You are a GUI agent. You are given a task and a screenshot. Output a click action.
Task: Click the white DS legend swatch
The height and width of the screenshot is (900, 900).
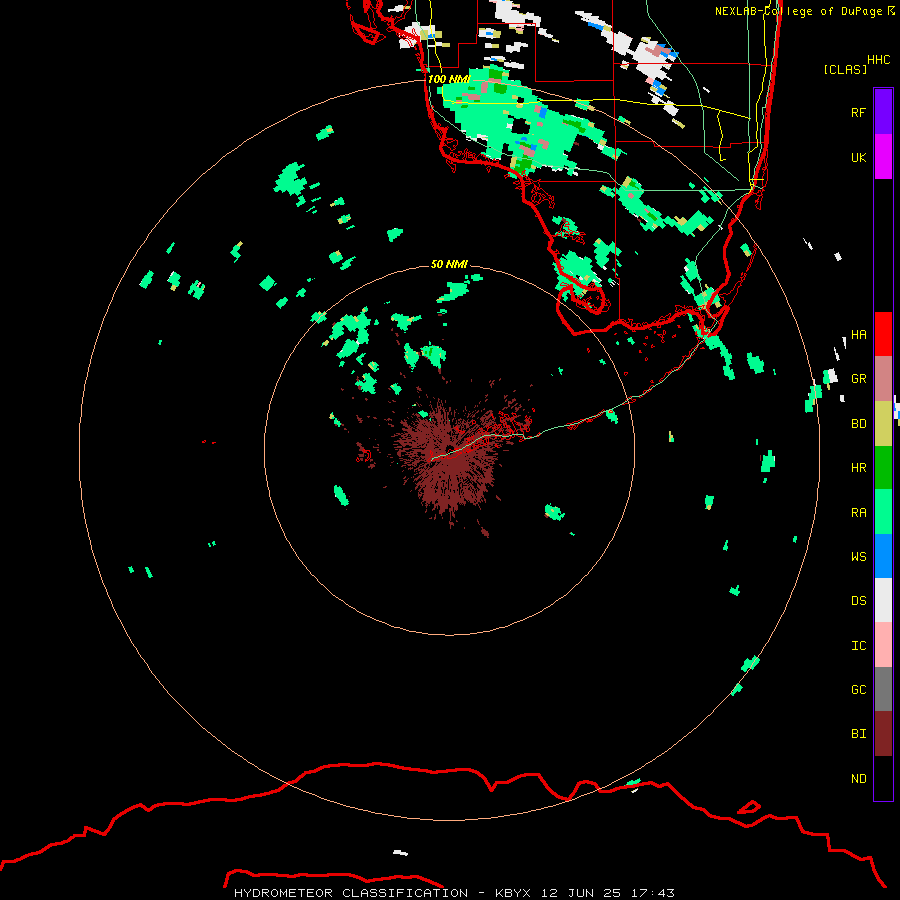point(883,600)
